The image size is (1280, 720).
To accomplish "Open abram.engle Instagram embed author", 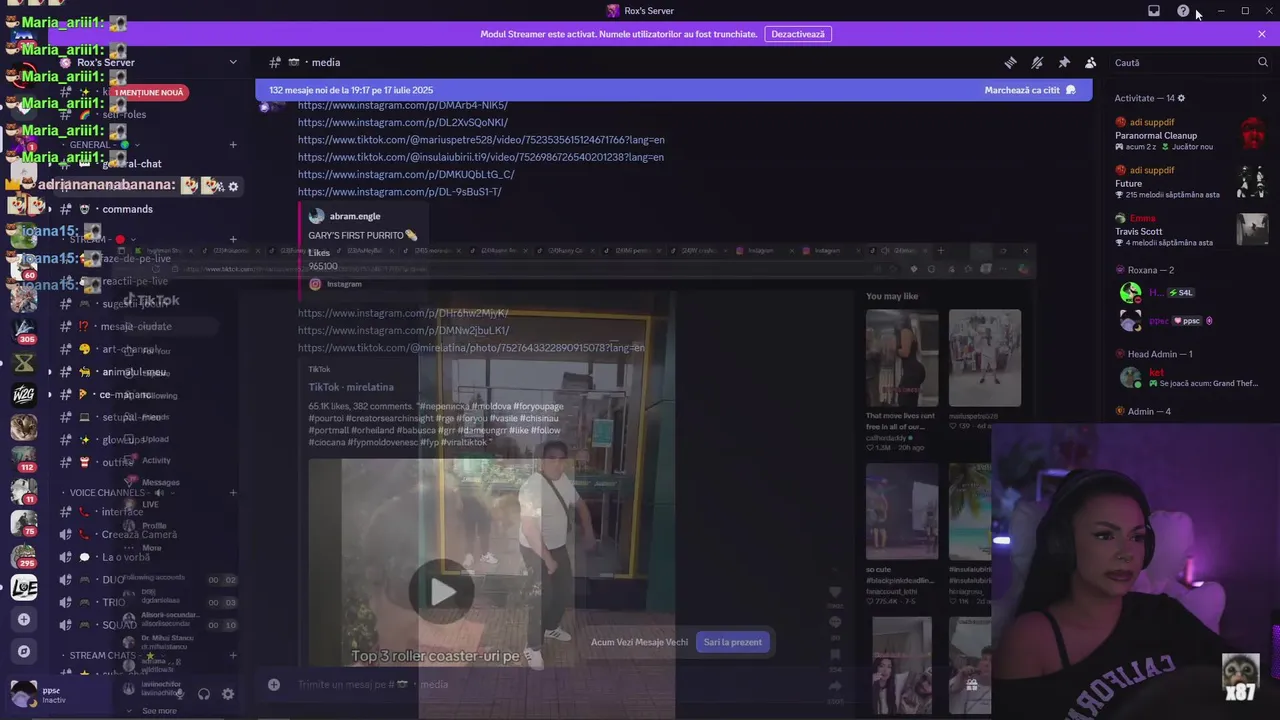I will coord(355,216).
